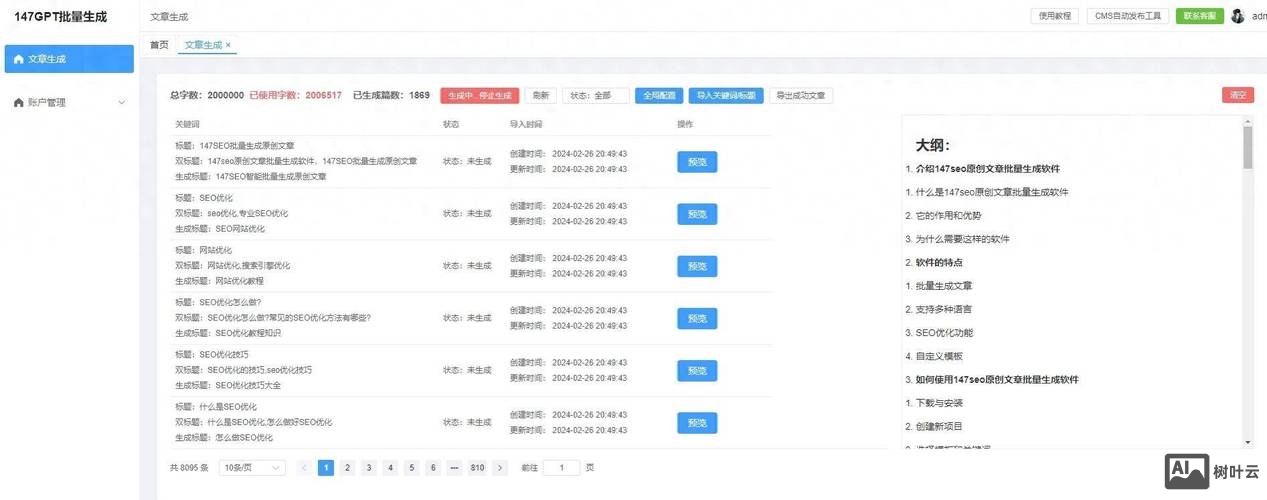Go to page 810 in pagination
The width and height of the screenshot is (1267, 500).
click(x=477, y=468)
